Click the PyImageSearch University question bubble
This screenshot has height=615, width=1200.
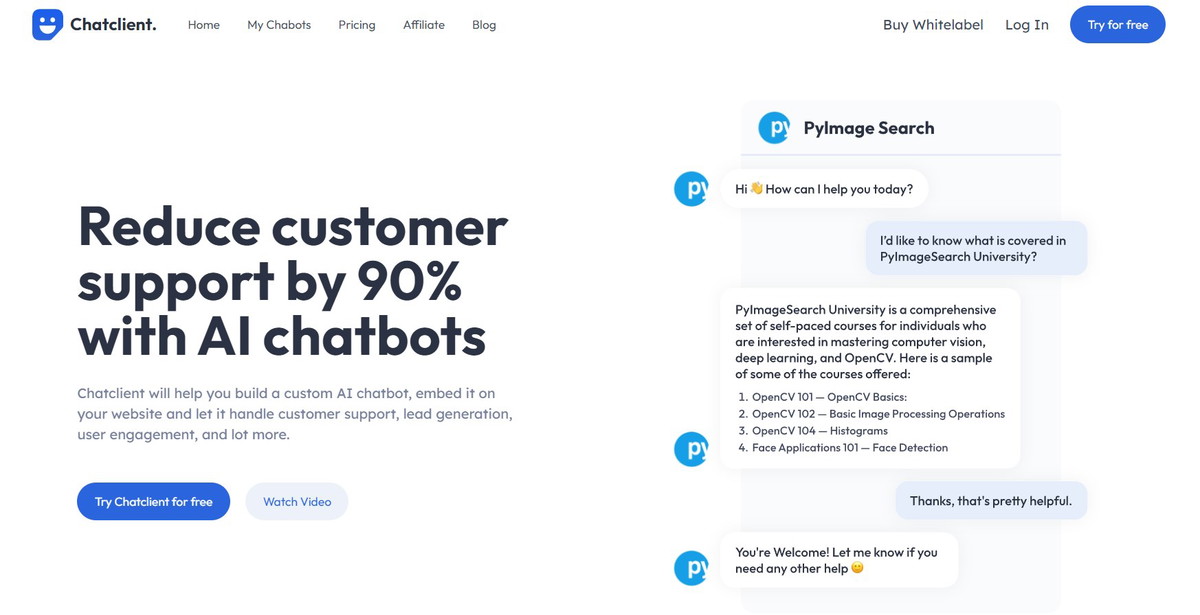tap(975, 248)
